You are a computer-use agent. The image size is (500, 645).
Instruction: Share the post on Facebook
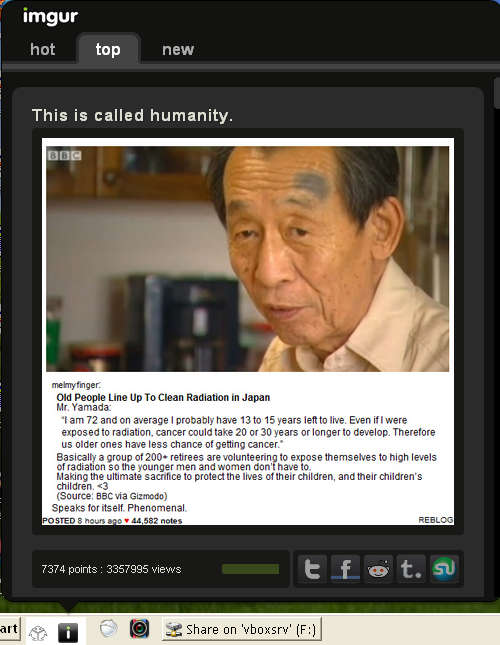[x=345, y=569]
